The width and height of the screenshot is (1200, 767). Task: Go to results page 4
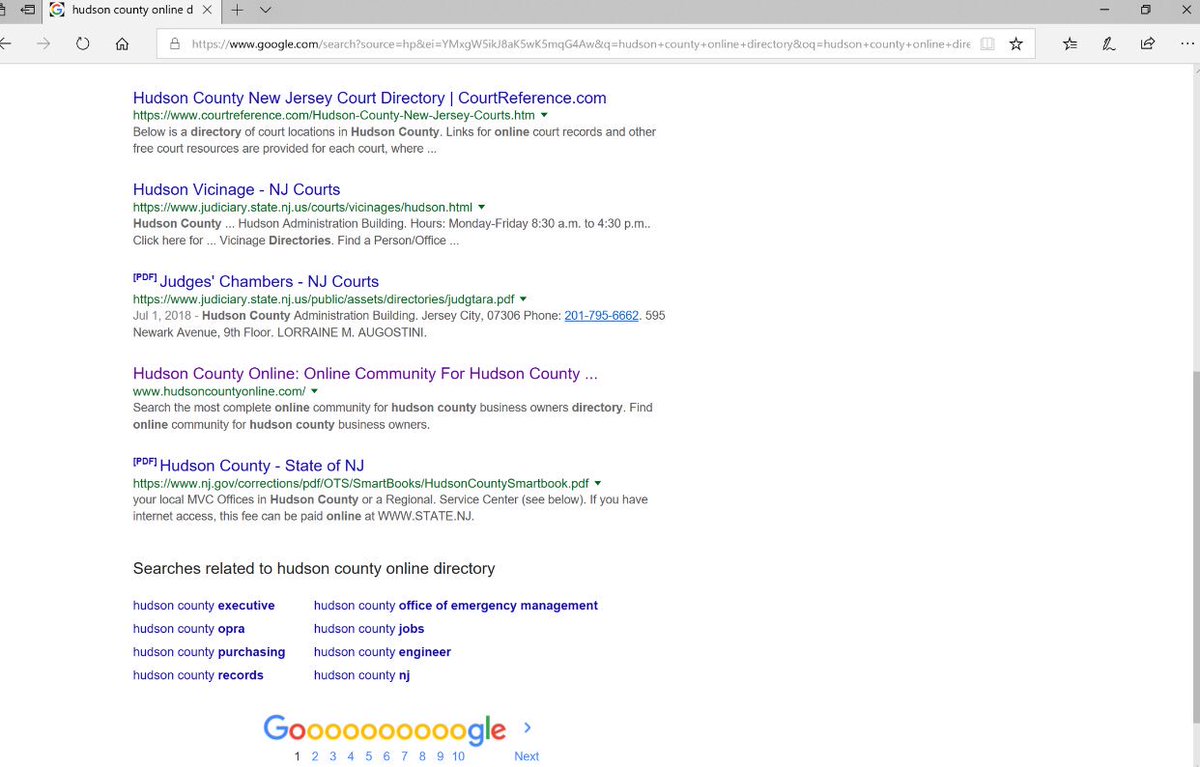point(351,756)
